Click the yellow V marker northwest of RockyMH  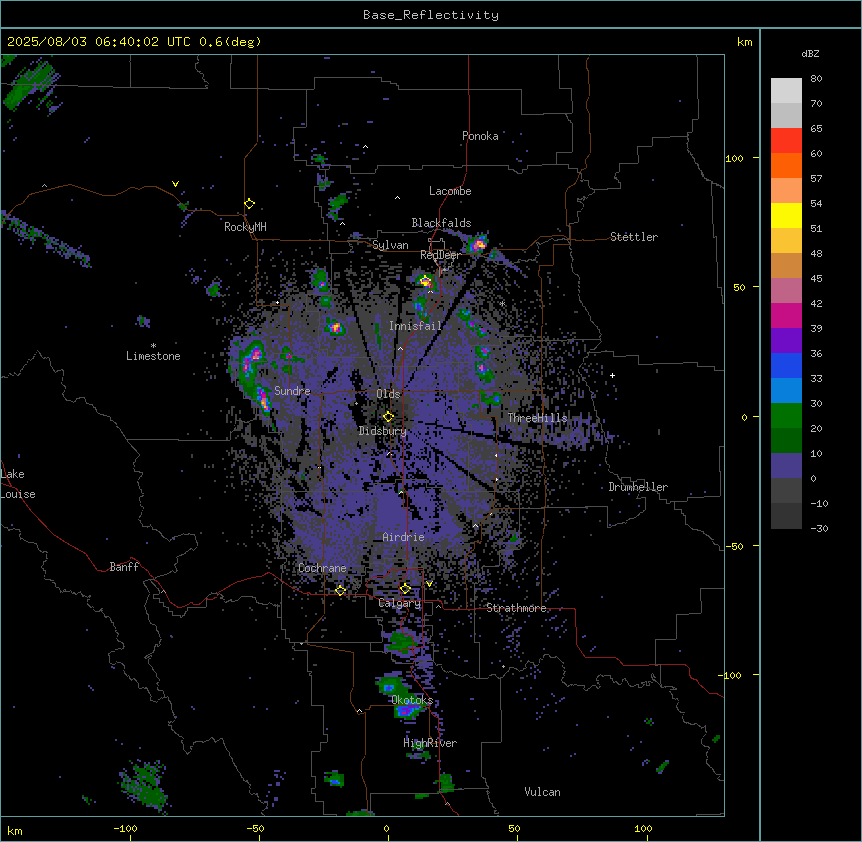tap(175, 184)
